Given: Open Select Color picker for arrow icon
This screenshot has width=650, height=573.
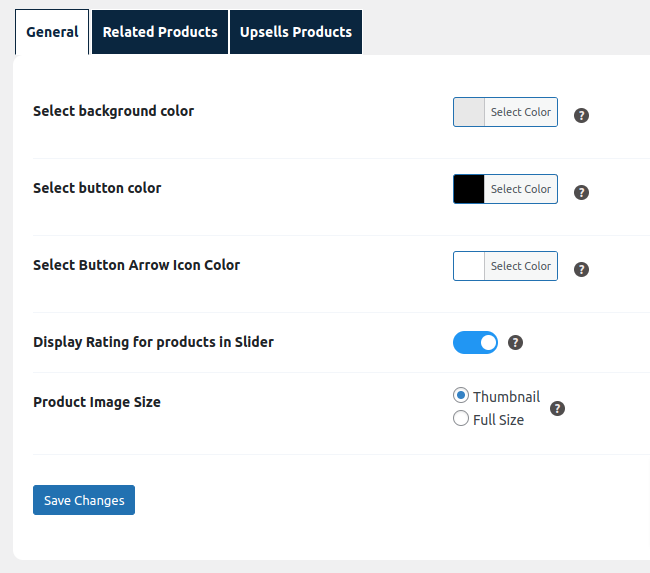Looking at the screenshot, I should (x=520, y=266).
